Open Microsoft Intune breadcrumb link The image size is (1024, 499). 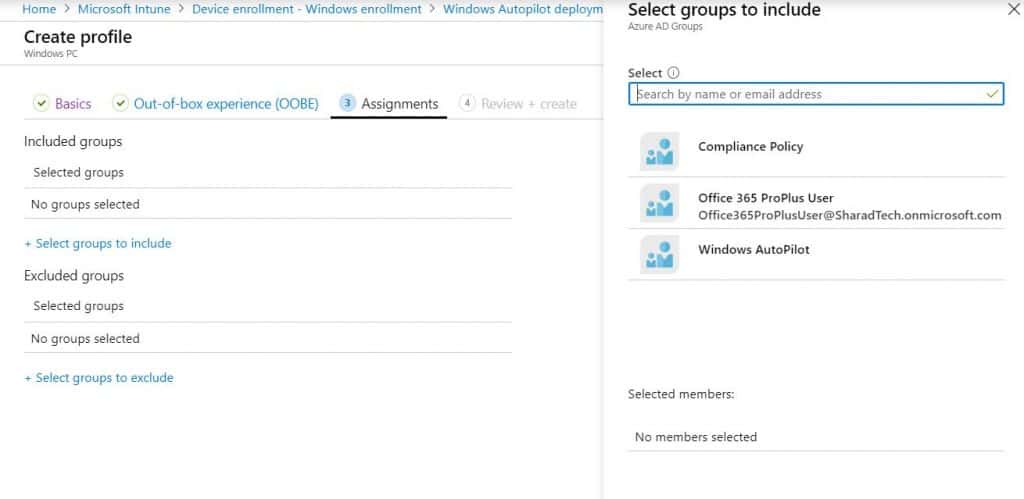124,9
